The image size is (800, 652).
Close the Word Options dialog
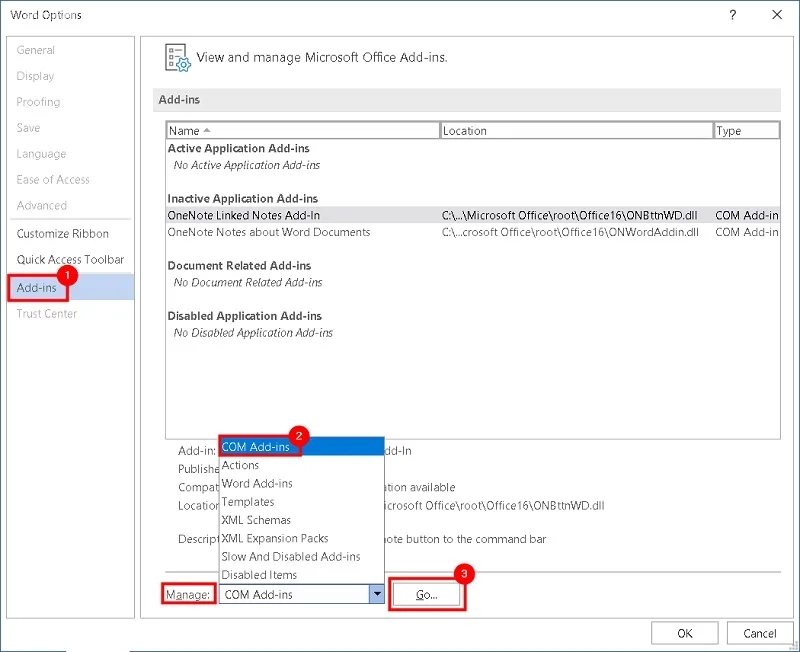(777, 15)
